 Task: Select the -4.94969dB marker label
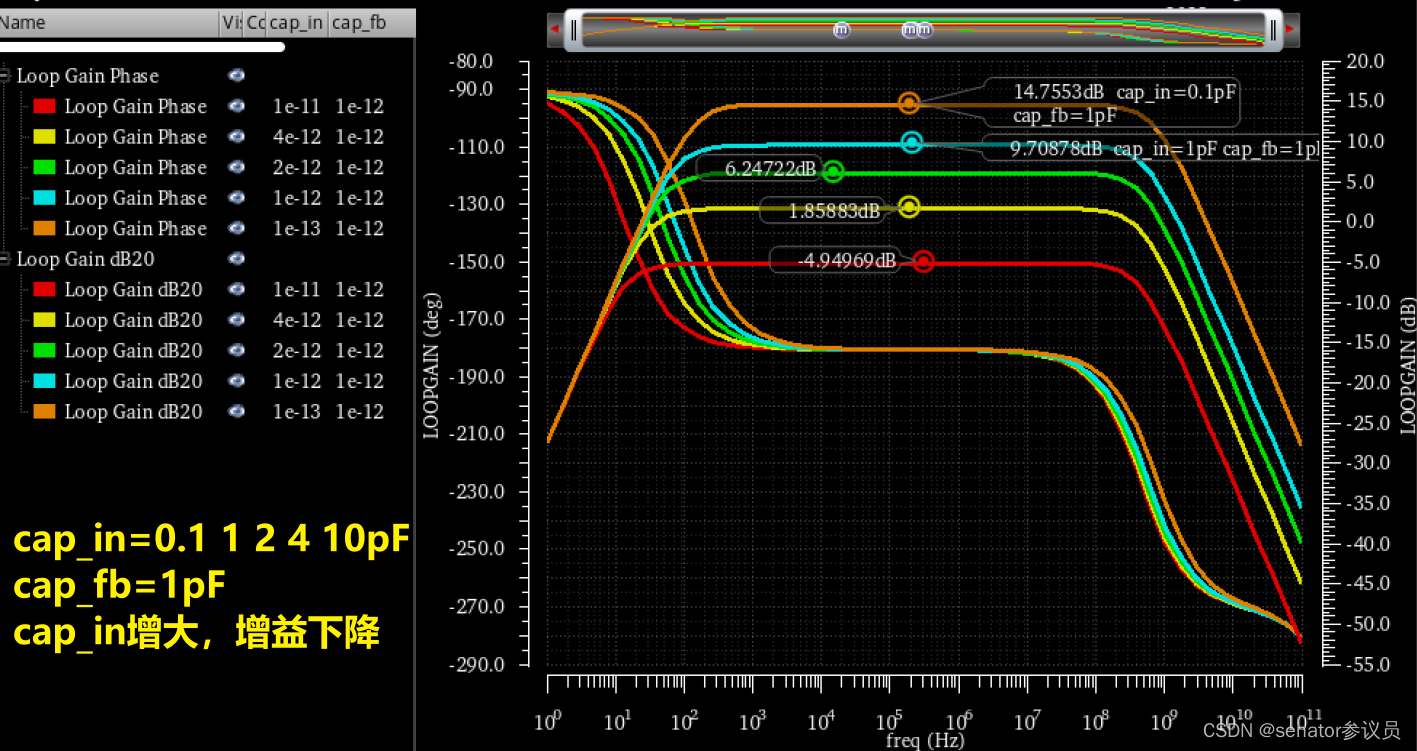point(834,261)
